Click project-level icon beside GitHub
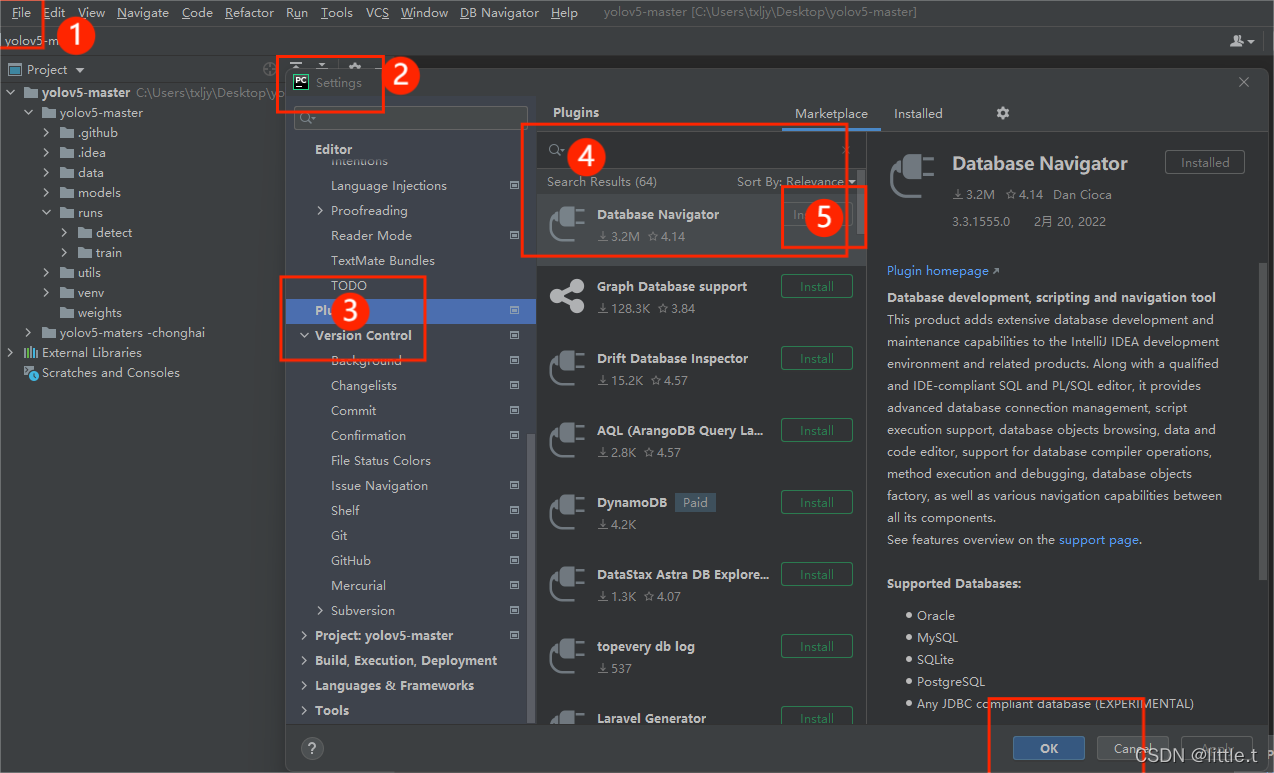1274x773 pixels. click(x=515, y=561)
